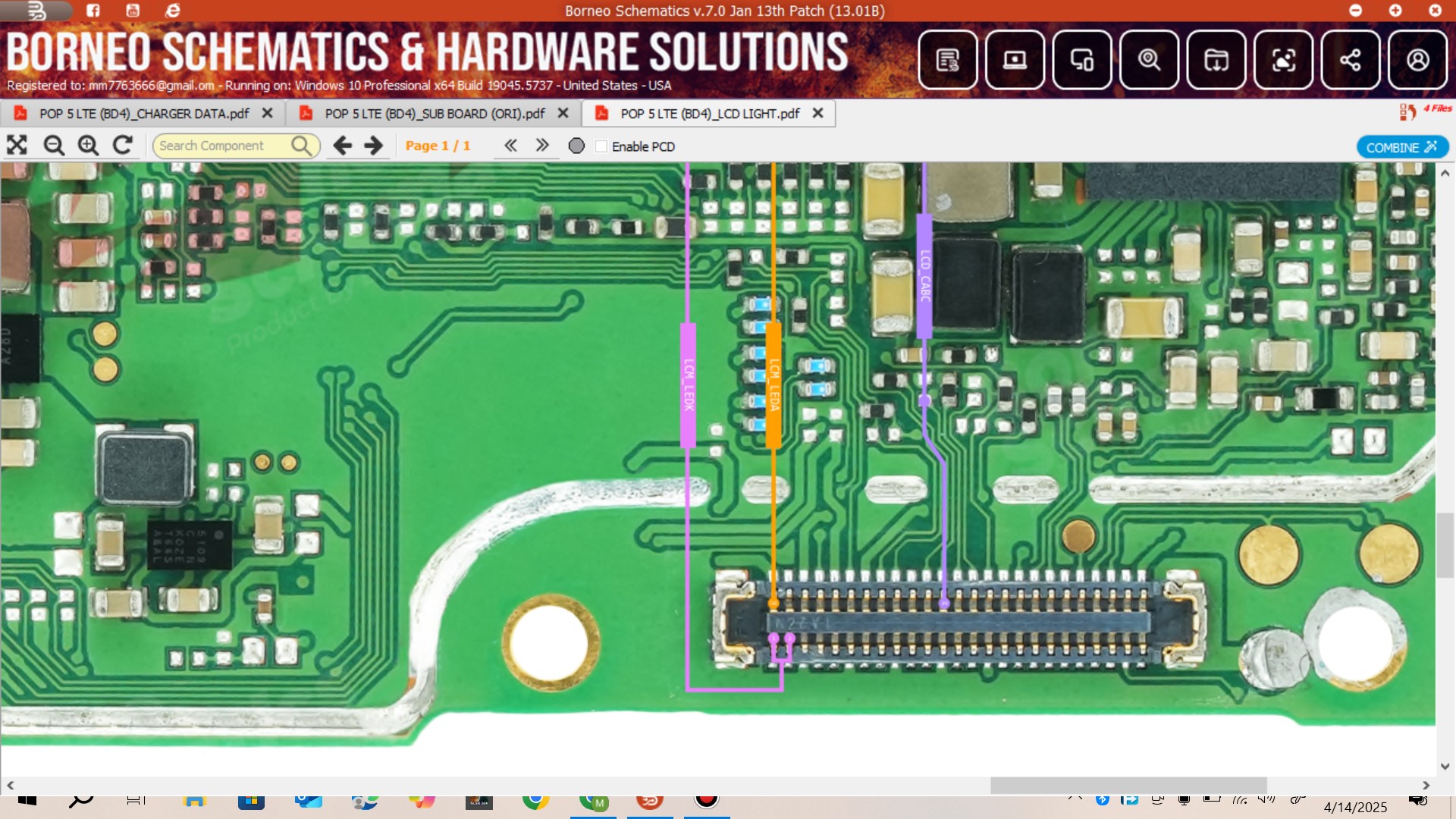The image size is (1456, 819).
Task: Open the schematics list header button
Action: (948, 60)
